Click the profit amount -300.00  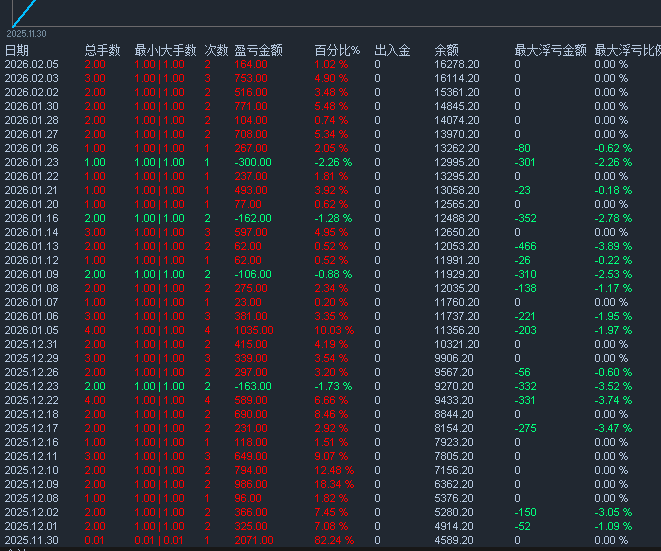tap(253, 162)
